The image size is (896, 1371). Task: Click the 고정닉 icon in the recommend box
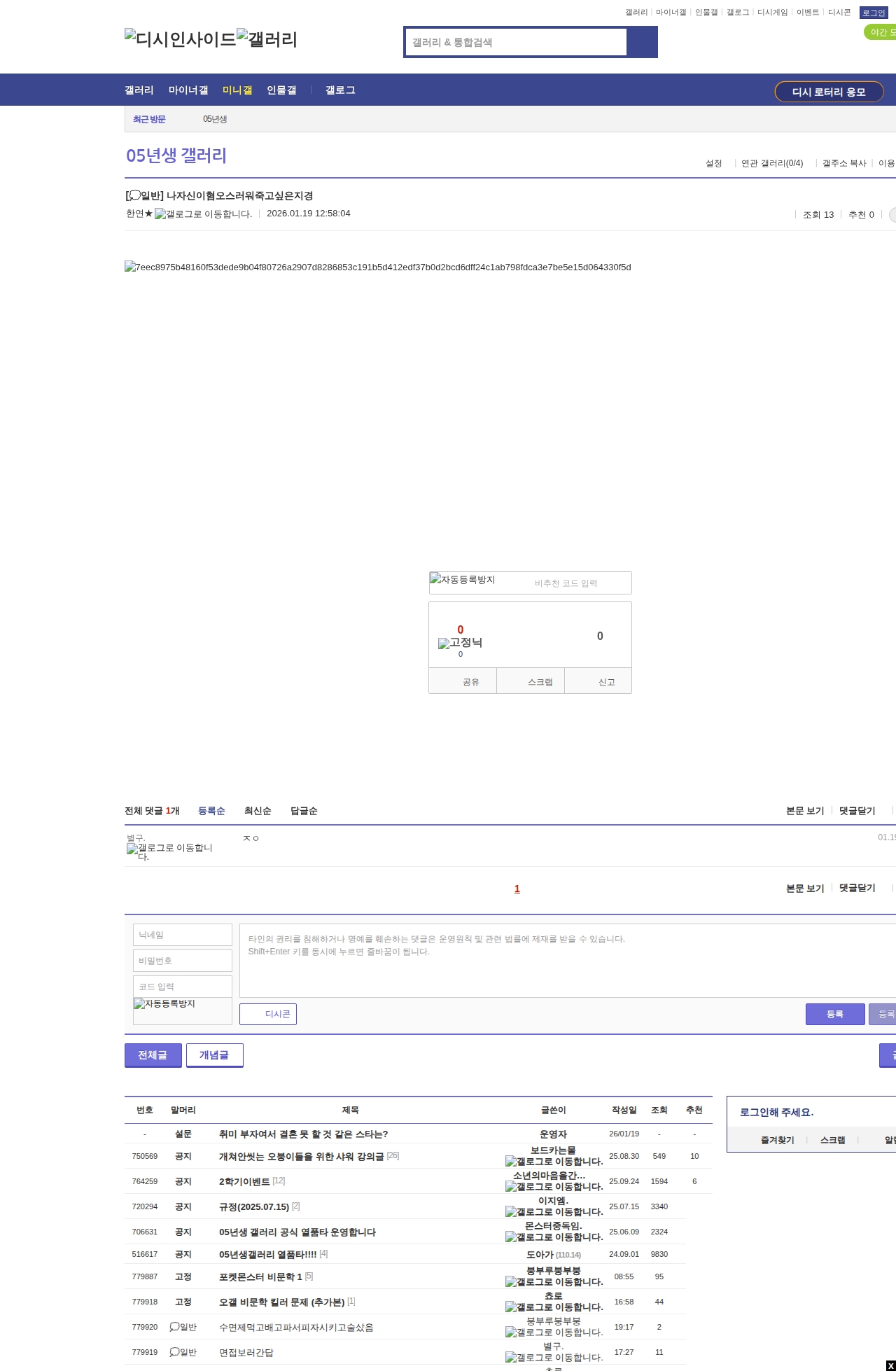pos(460,643)
